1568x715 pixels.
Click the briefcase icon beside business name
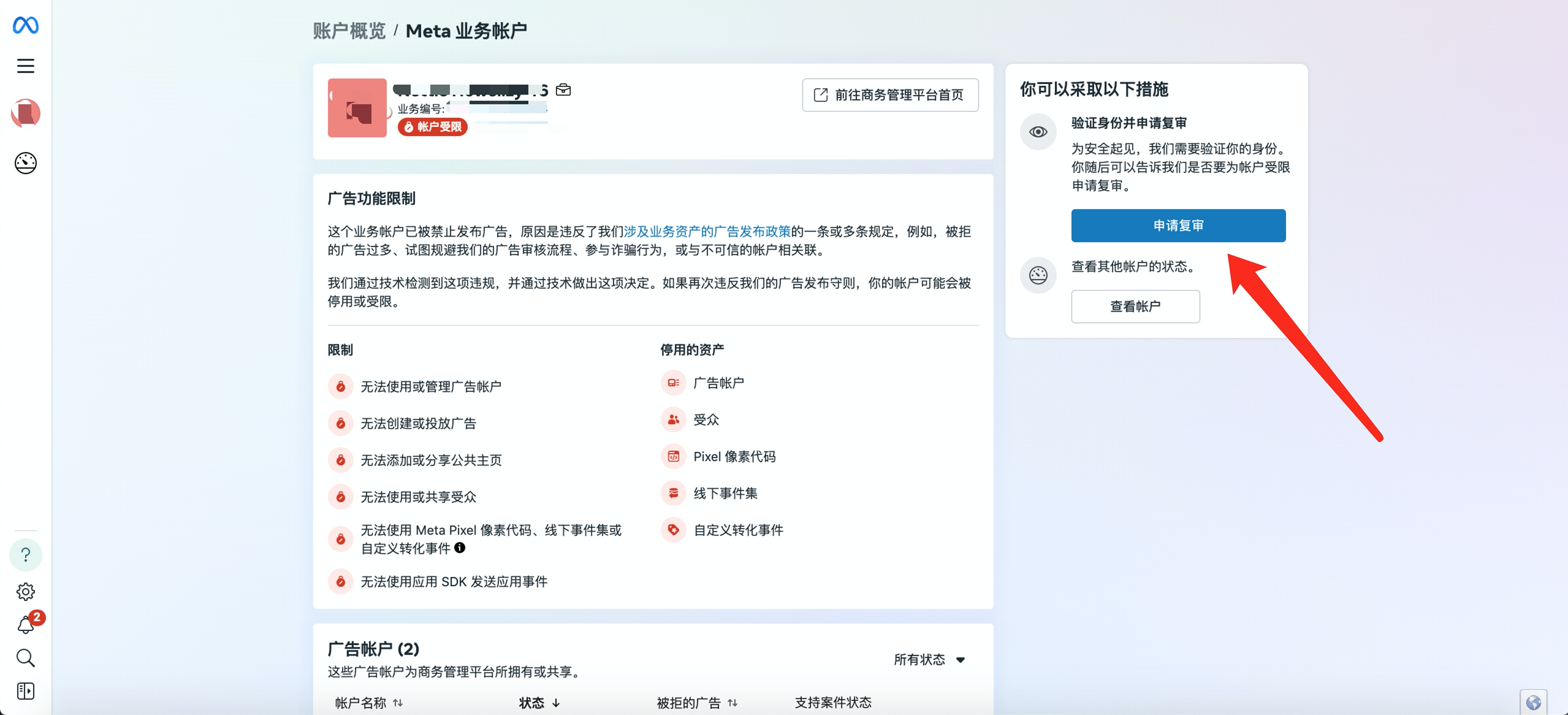563,90
